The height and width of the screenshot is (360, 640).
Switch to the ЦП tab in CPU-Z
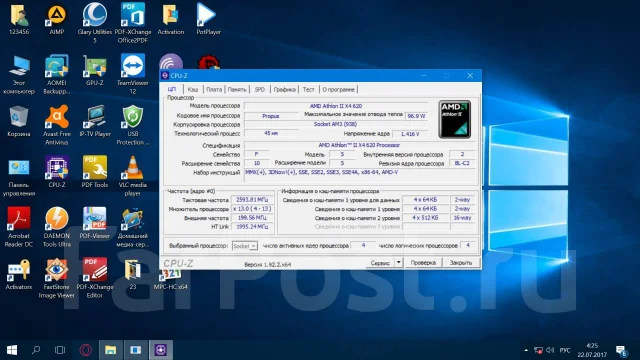pos(172,89)
